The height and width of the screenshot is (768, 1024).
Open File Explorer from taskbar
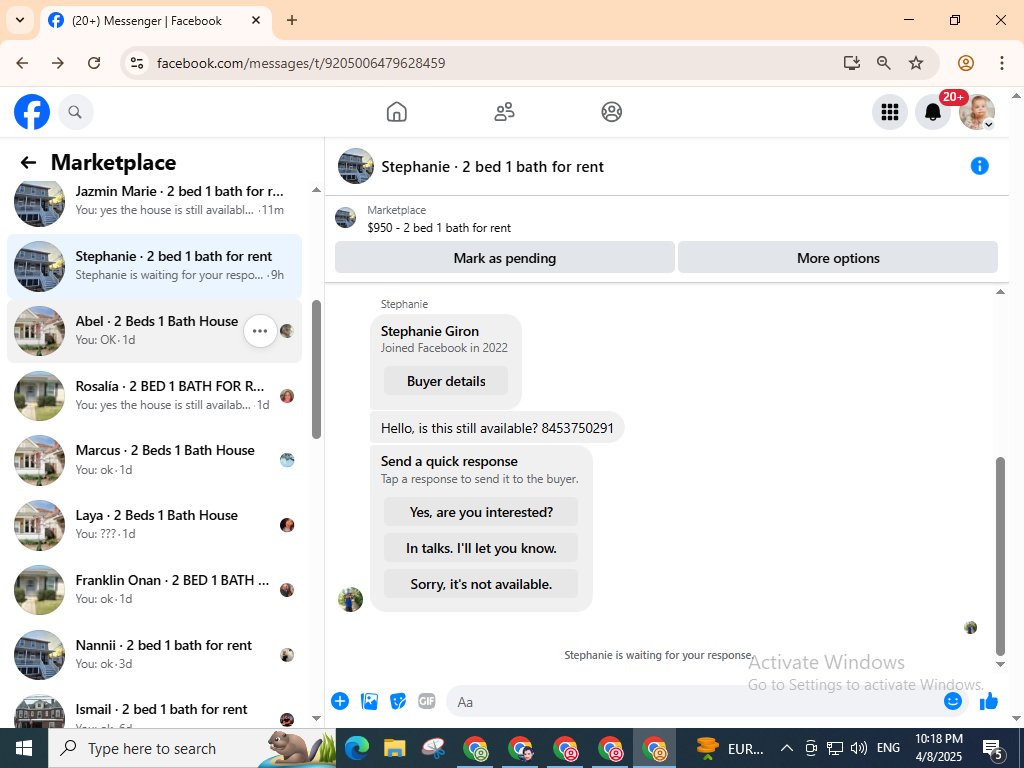[x=394, y=748]
